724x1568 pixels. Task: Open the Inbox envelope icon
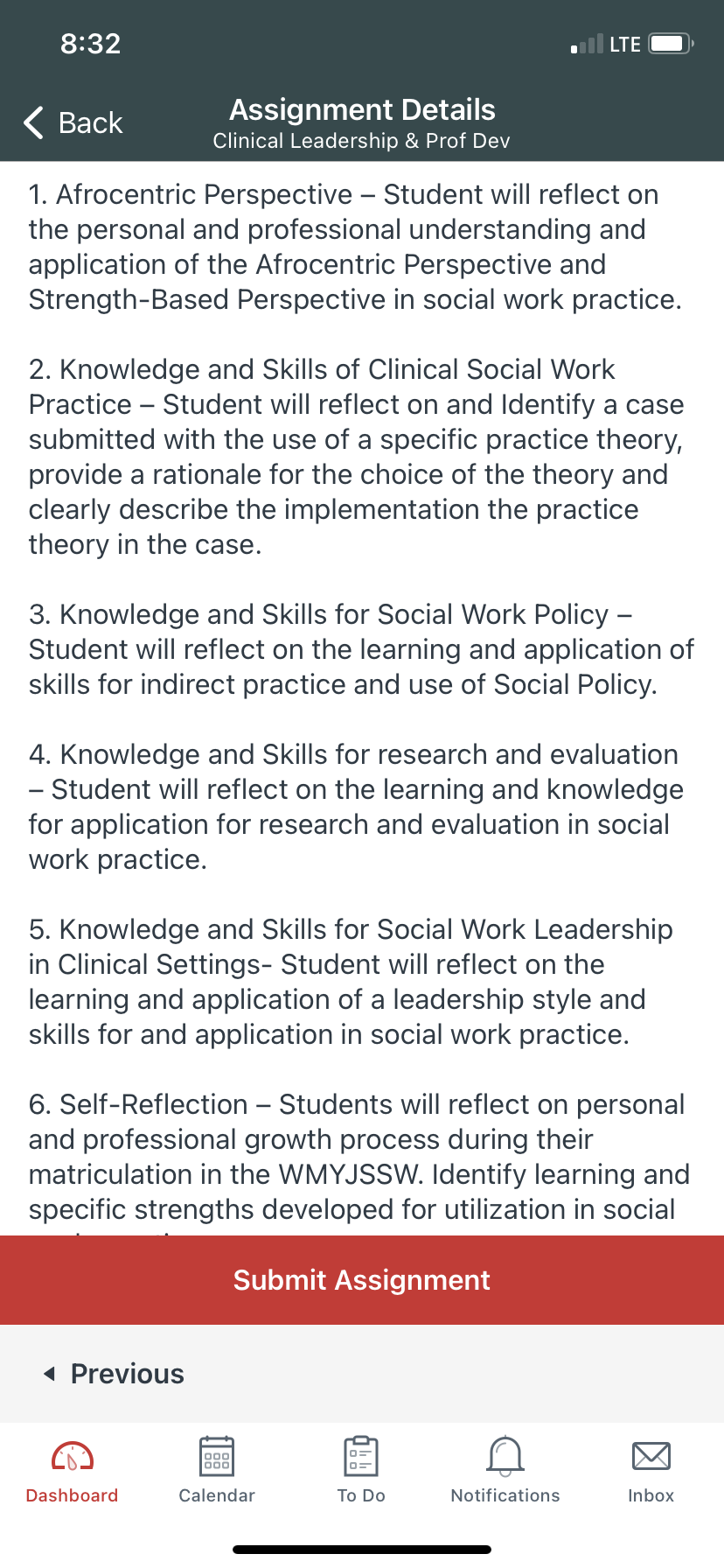tap(651, 1457)
